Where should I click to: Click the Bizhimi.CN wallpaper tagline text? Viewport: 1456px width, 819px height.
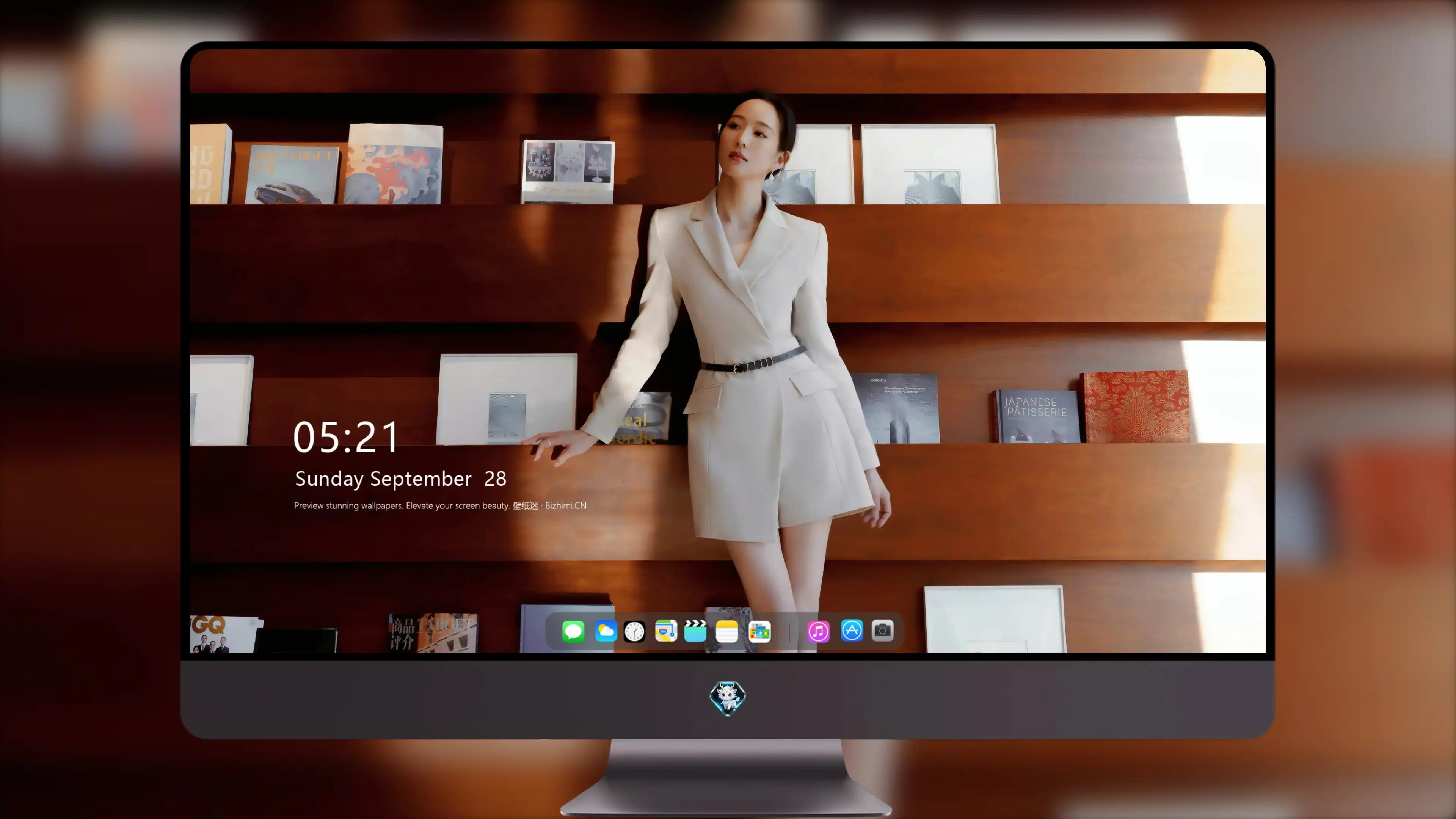(x=440, y=505)
